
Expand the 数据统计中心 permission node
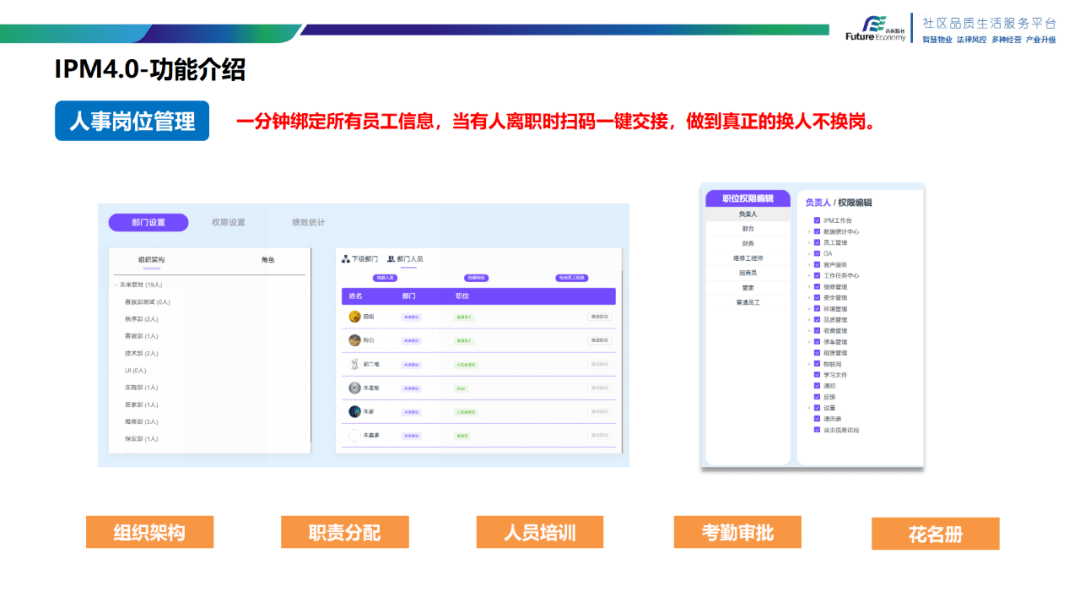click(x=809, y=232)
